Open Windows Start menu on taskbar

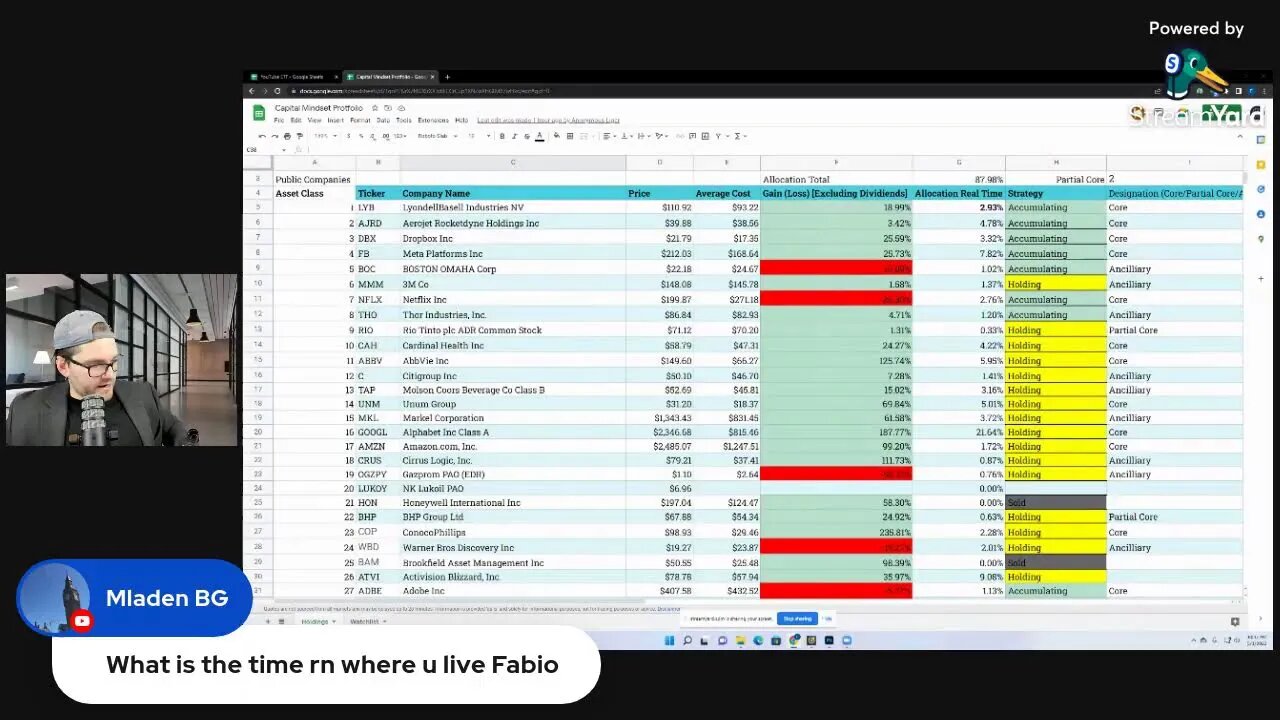[669, 640]
